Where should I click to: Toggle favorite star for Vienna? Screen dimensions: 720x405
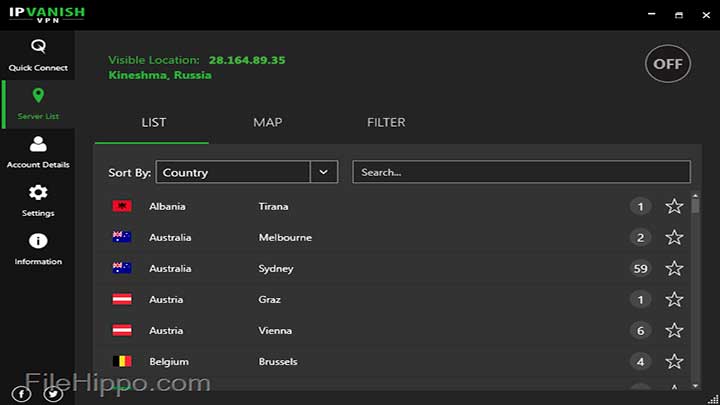tap(674, 331)
